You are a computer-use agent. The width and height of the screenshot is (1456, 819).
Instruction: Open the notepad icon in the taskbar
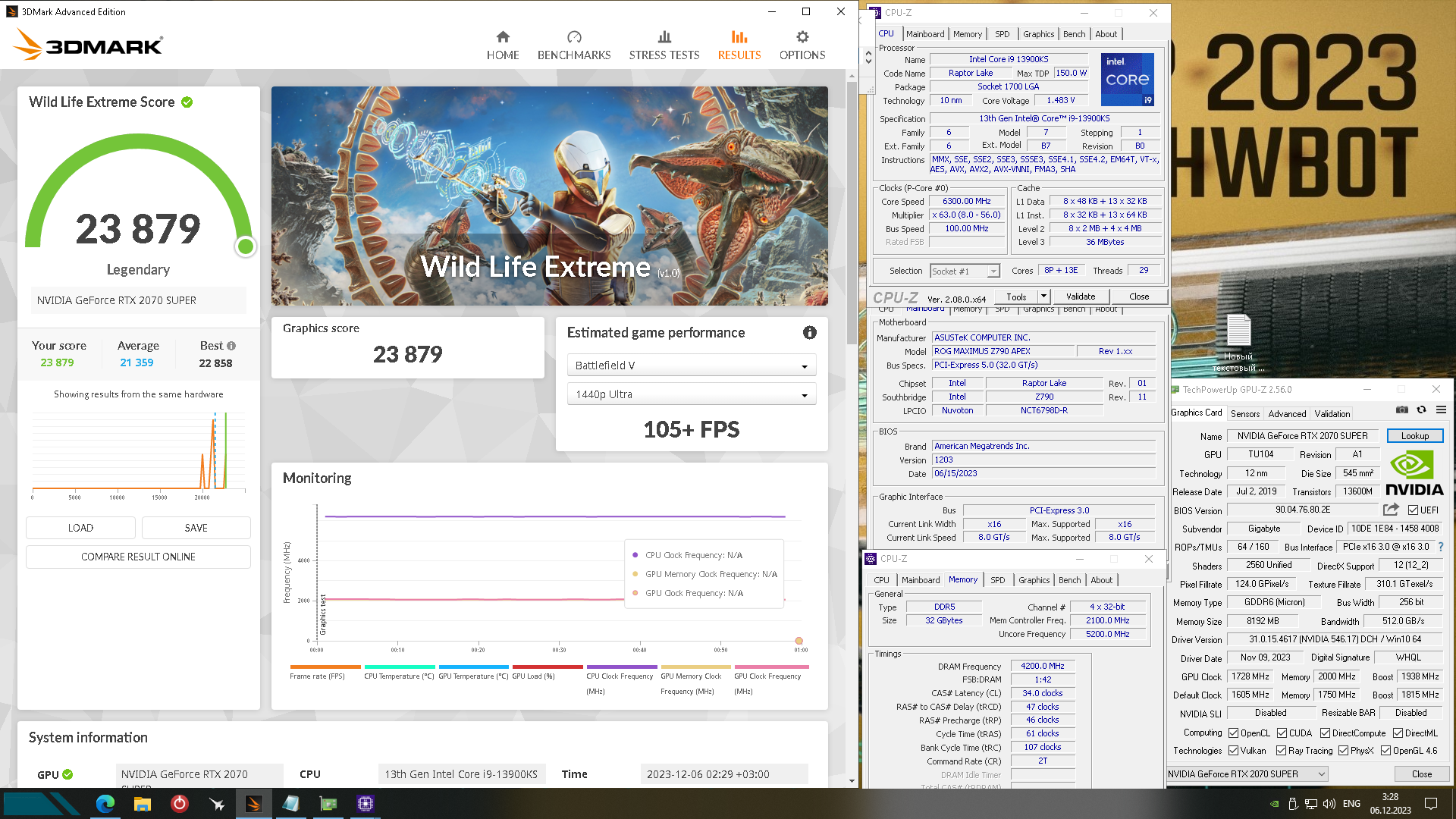click(x=291, y=804)
